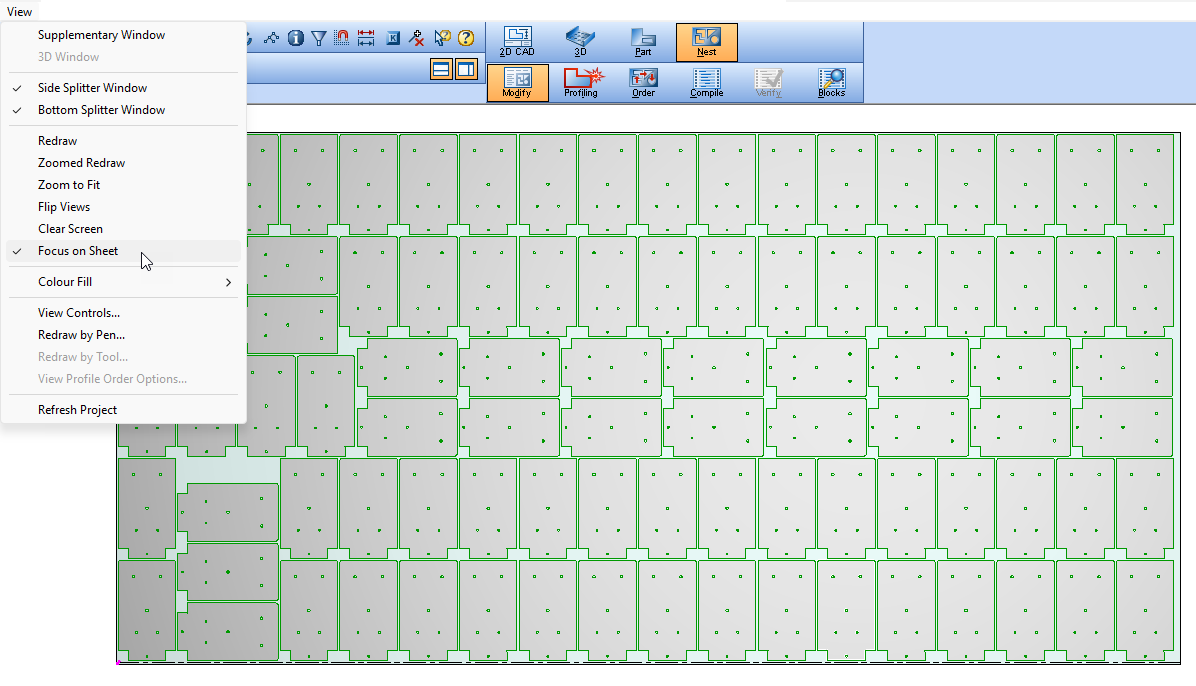The height and width of the screenshot is (686, 1196).
Task: Select the Nest mode button
Action: [706, 42]
